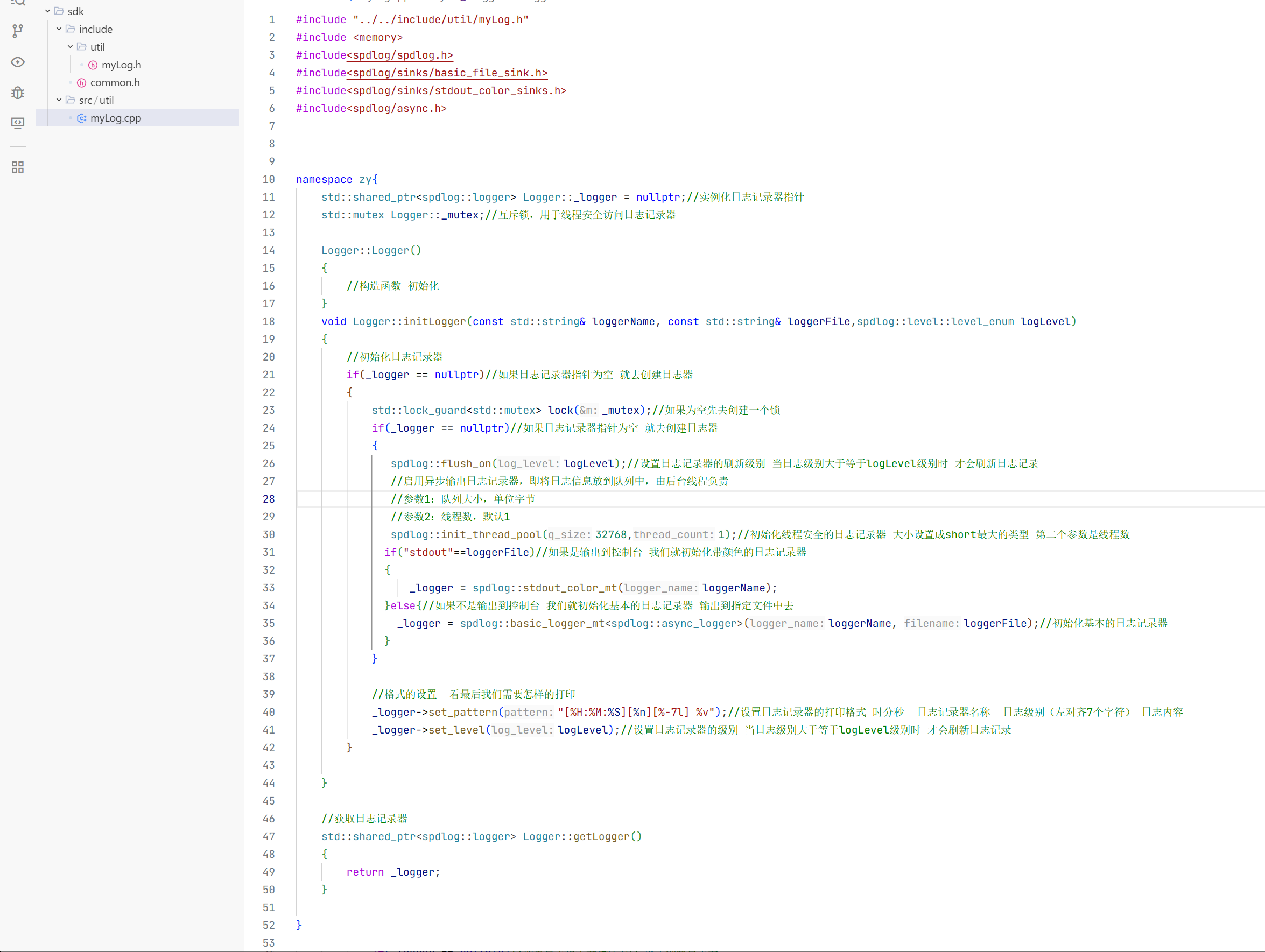The image size is (1265, 952).
Task: Collapse the src/util folder chevron
Action: [59, 100]
